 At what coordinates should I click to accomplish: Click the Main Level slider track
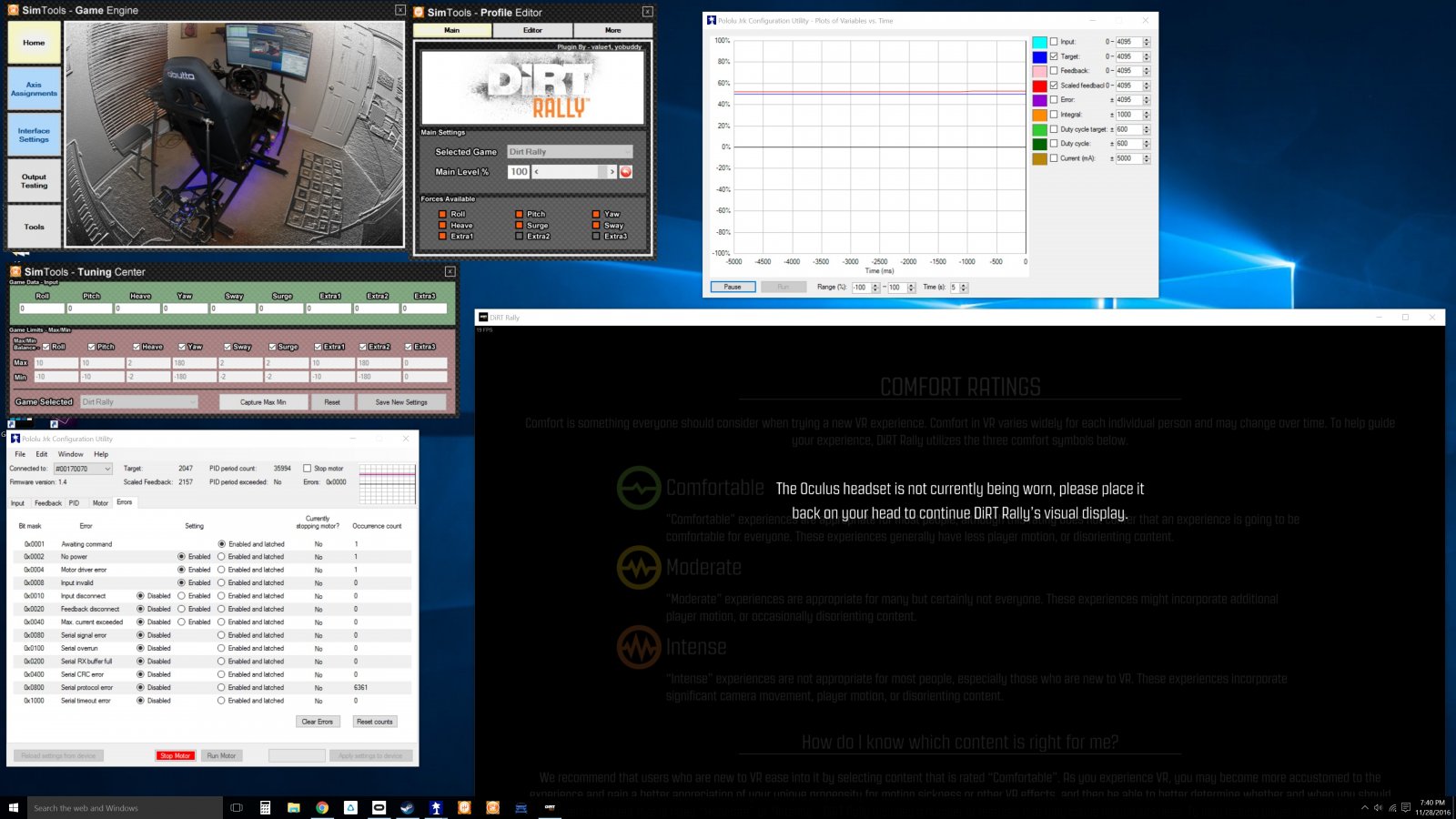pyautogui.click(x=573, y=172)
